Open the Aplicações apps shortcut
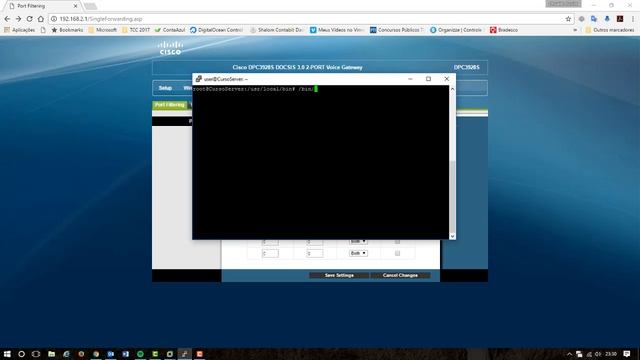Viewport: 640px width, 360px height. click(x=20, y=30)
